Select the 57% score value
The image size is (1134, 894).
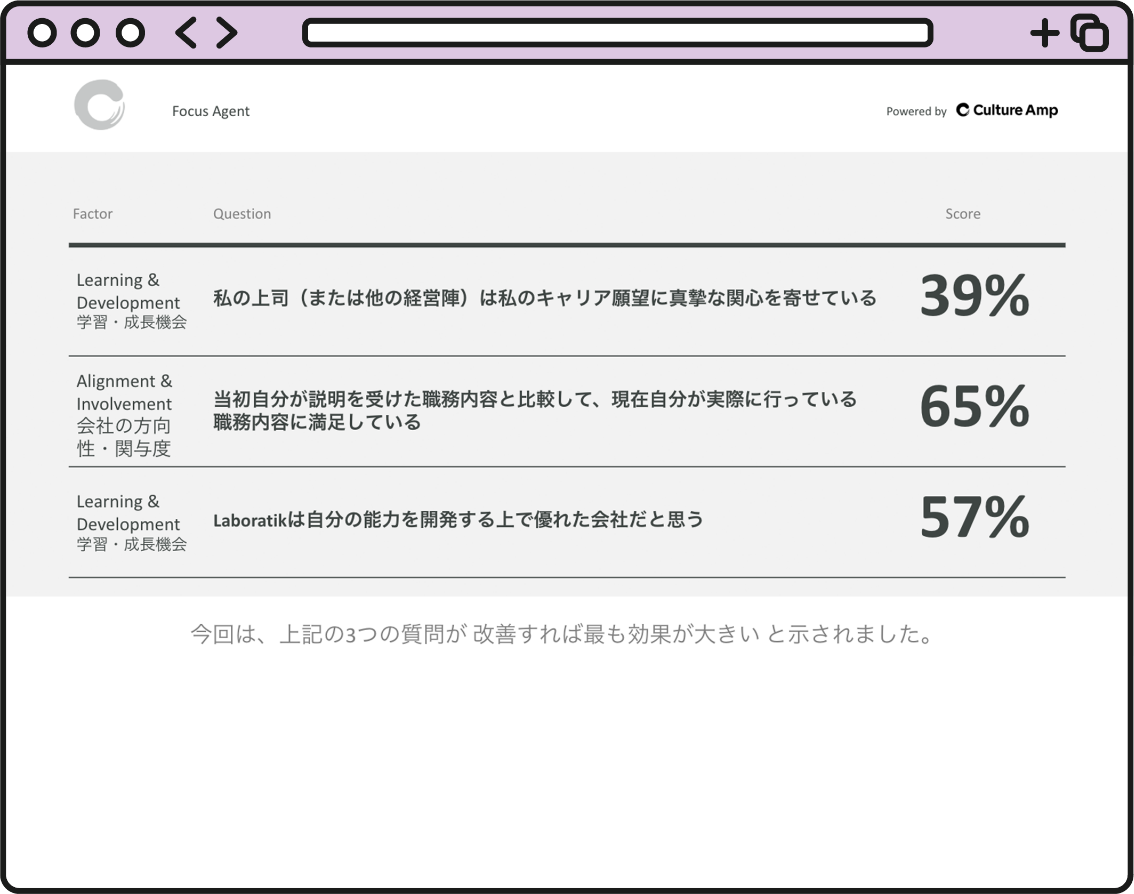(x=974, y=518)
